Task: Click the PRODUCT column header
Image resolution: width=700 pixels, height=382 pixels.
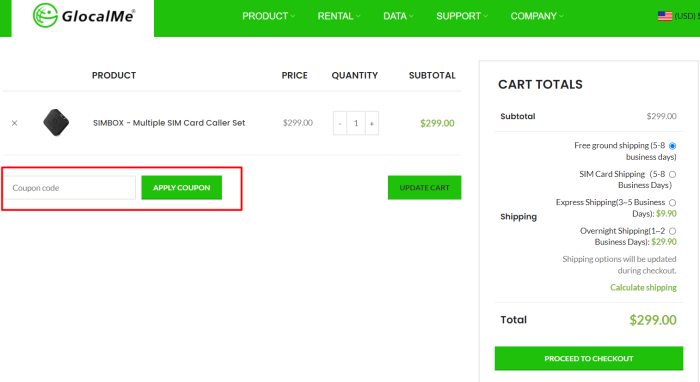Action: pos(114,75)
